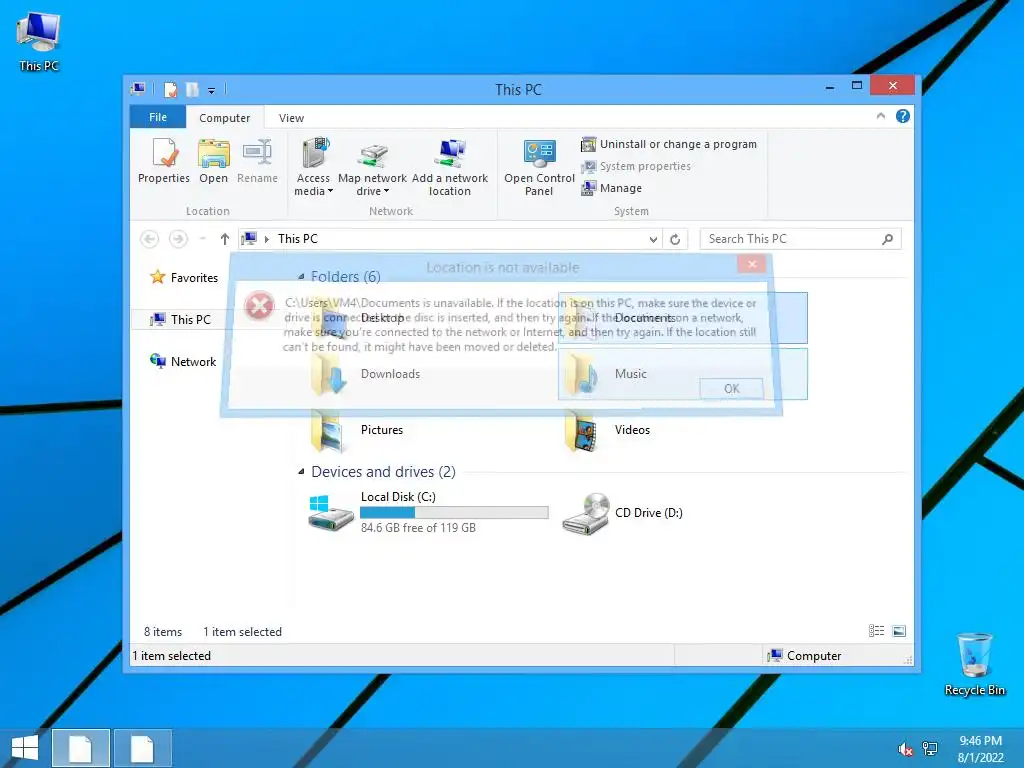Image resolution: width=1024 pixels, height=768 pixels.
Task: Expand the address bar history dropdown
Action: (x=653, y=240)
